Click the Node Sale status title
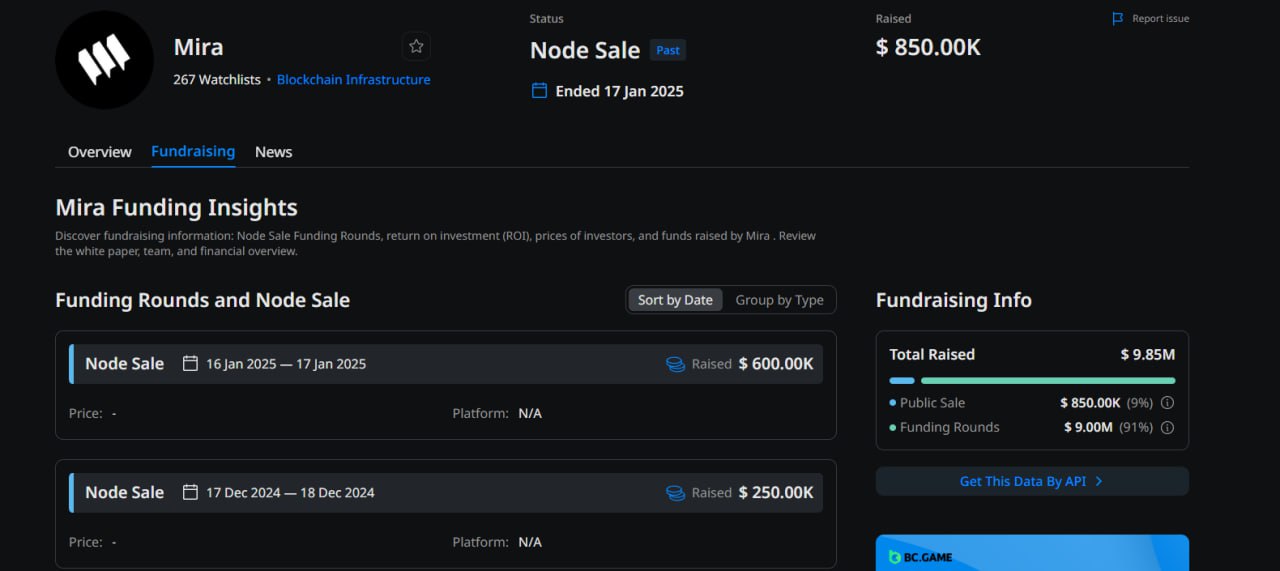Viewport: 1280px width, 571px height. [585, 50]
